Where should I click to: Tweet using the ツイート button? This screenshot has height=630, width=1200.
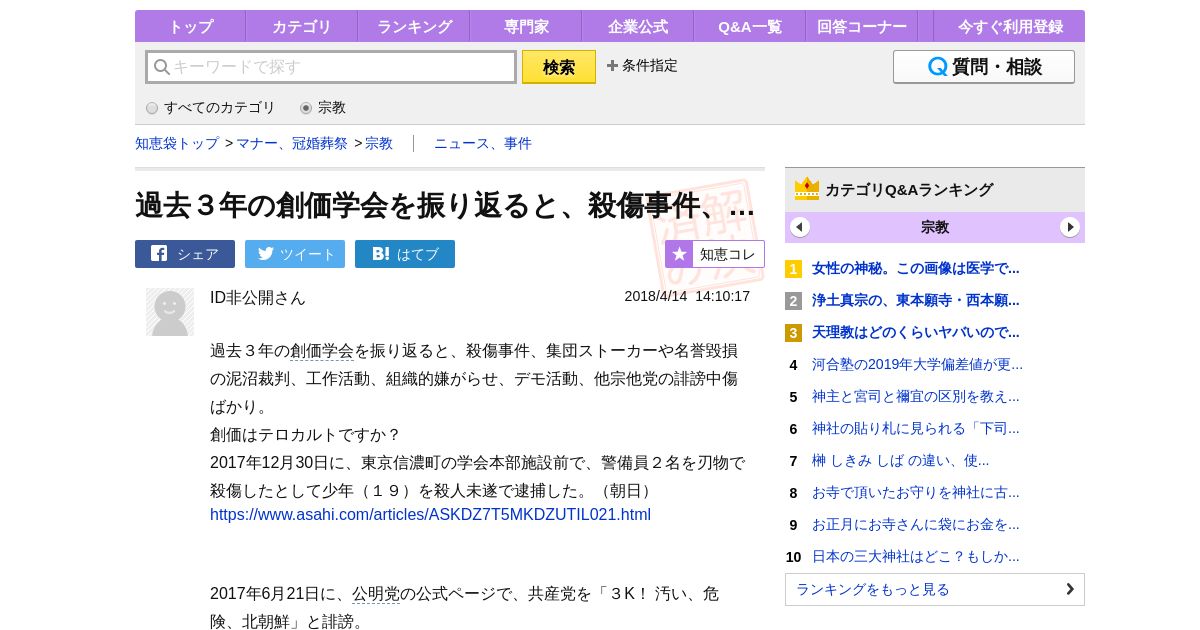pyautogui.click(x=295, y=254)
